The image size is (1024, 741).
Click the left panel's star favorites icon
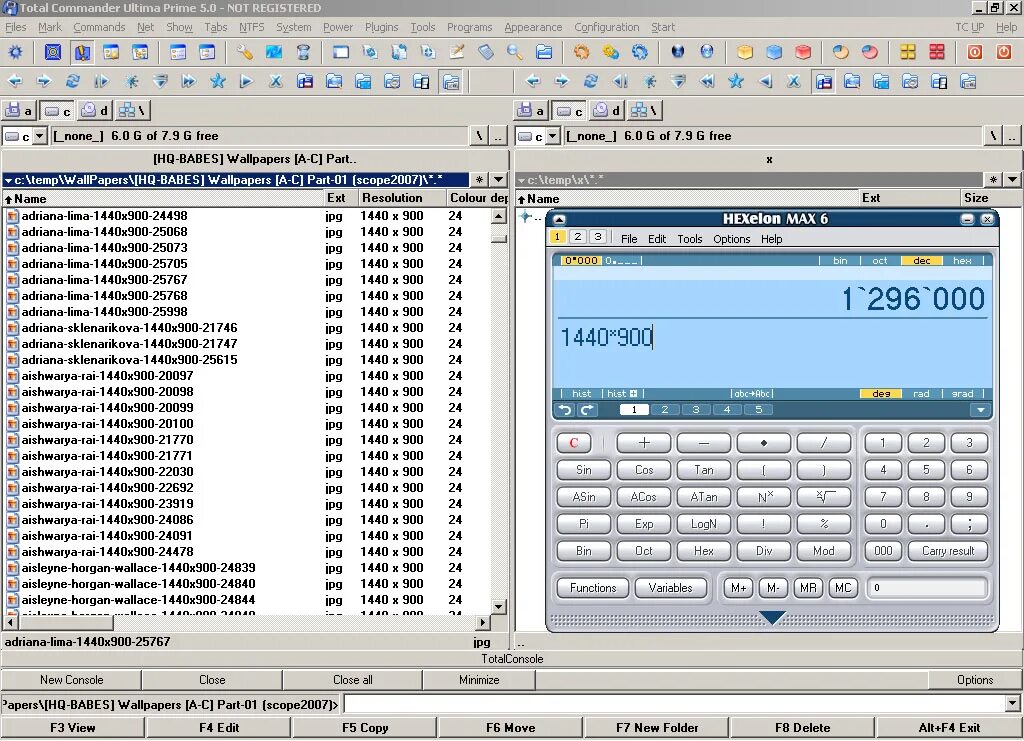point(217,81)
